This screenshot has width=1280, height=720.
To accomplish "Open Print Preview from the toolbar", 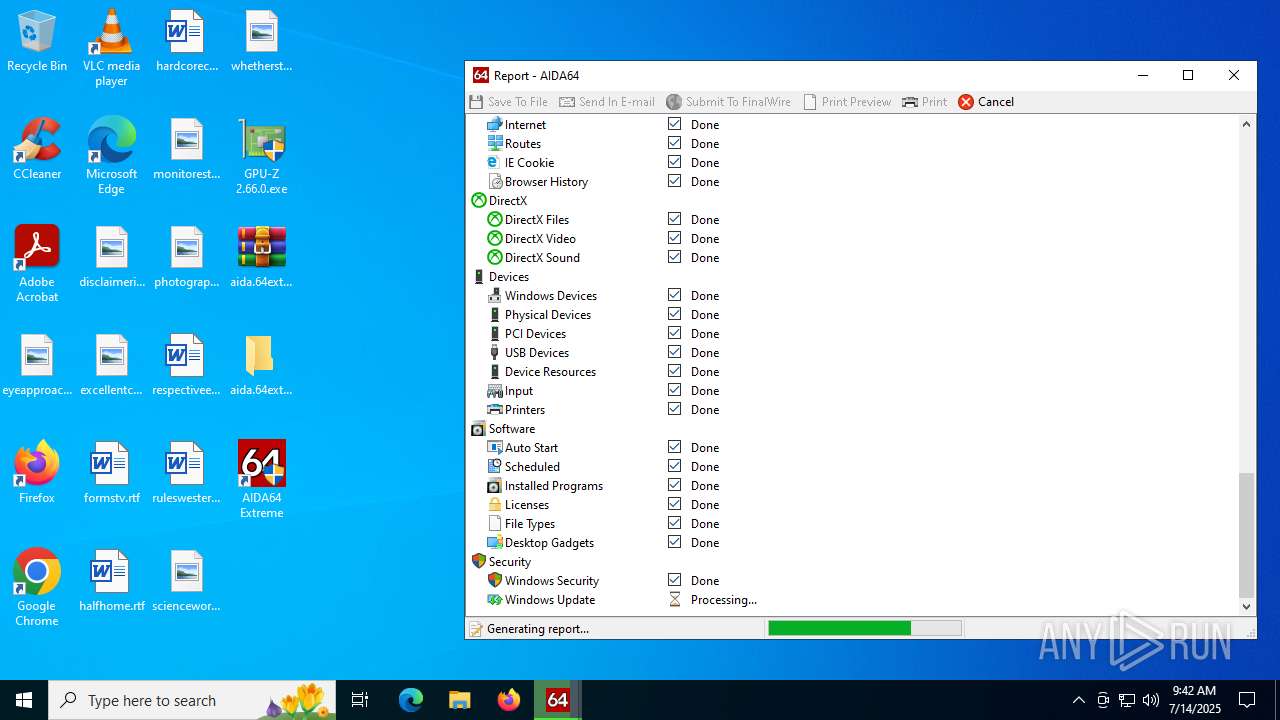I will (847, 102).
